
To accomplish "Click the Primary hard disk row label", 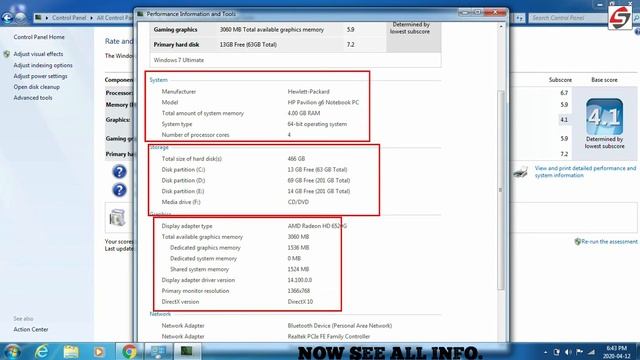I will coord(176,44).
